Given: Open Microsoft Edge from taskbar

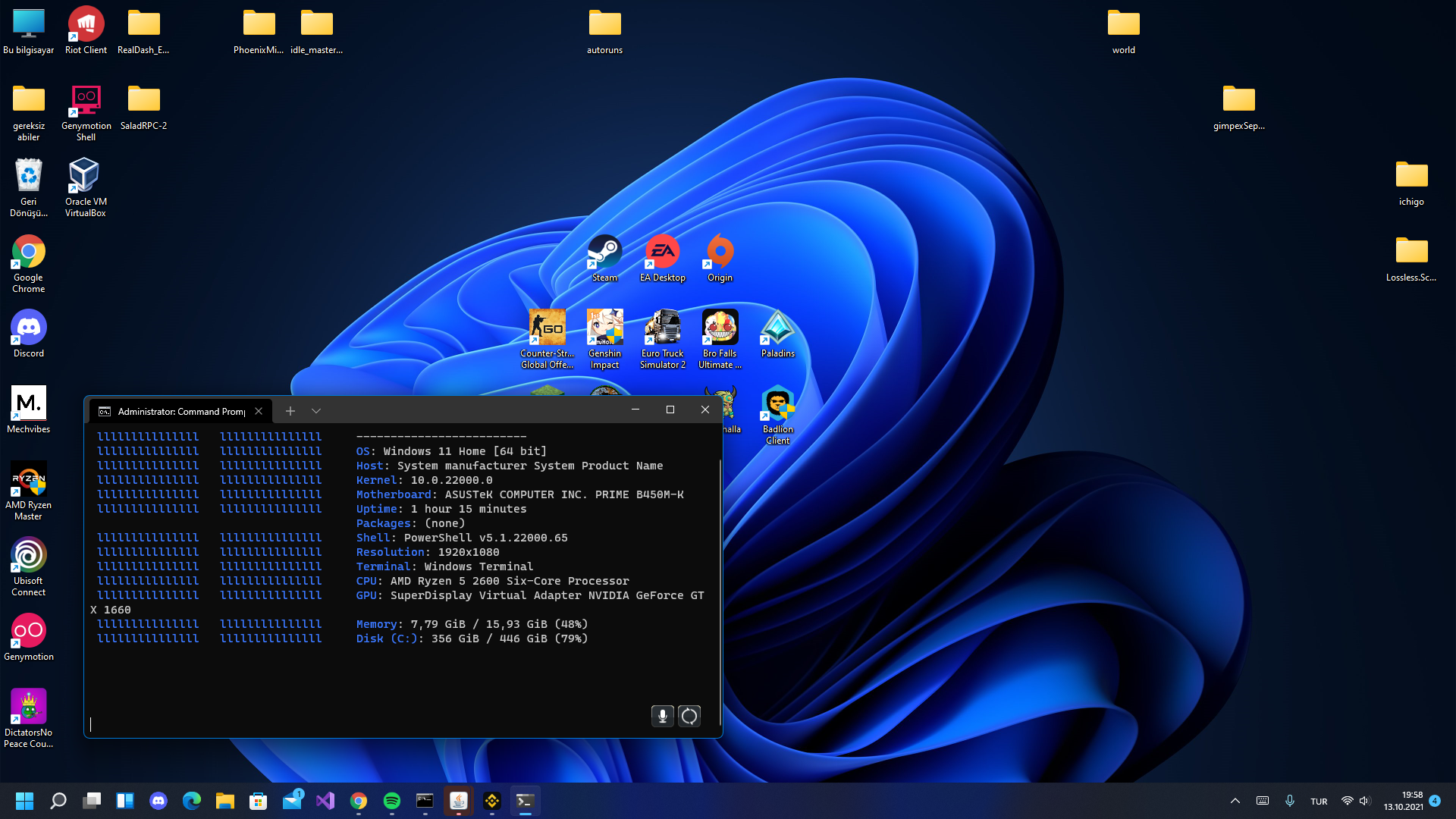Looking at the screenshot, I should (x=191, y=801).
